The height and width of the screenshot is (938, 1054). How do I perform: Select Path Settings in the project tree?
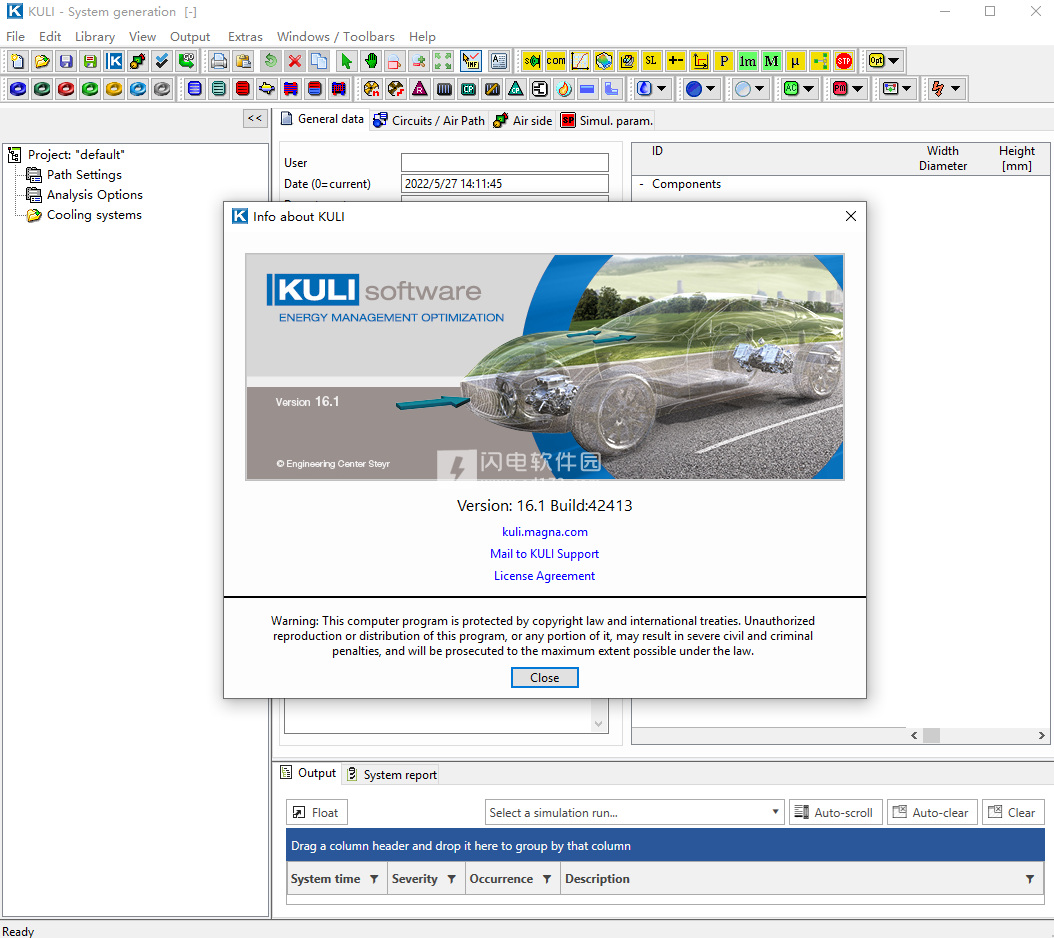coord(84,175)
